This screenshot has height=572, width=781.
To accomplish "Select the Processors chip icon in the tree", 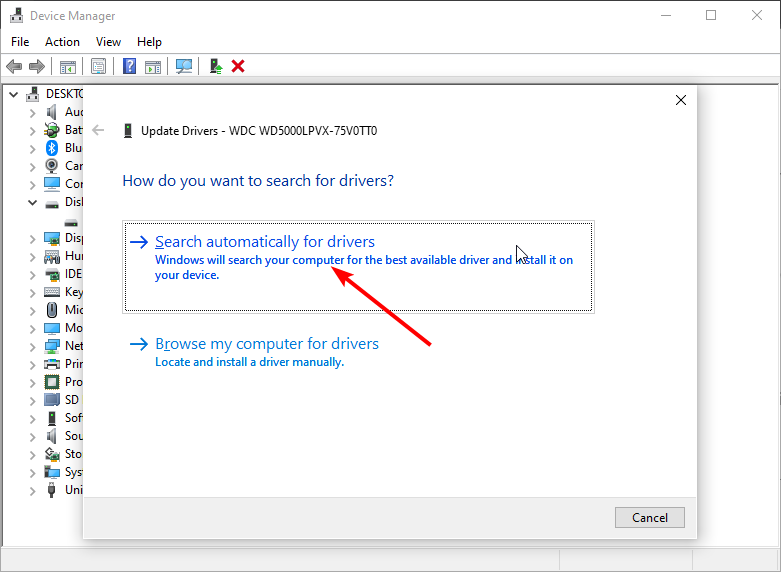I will coord(52,382).
